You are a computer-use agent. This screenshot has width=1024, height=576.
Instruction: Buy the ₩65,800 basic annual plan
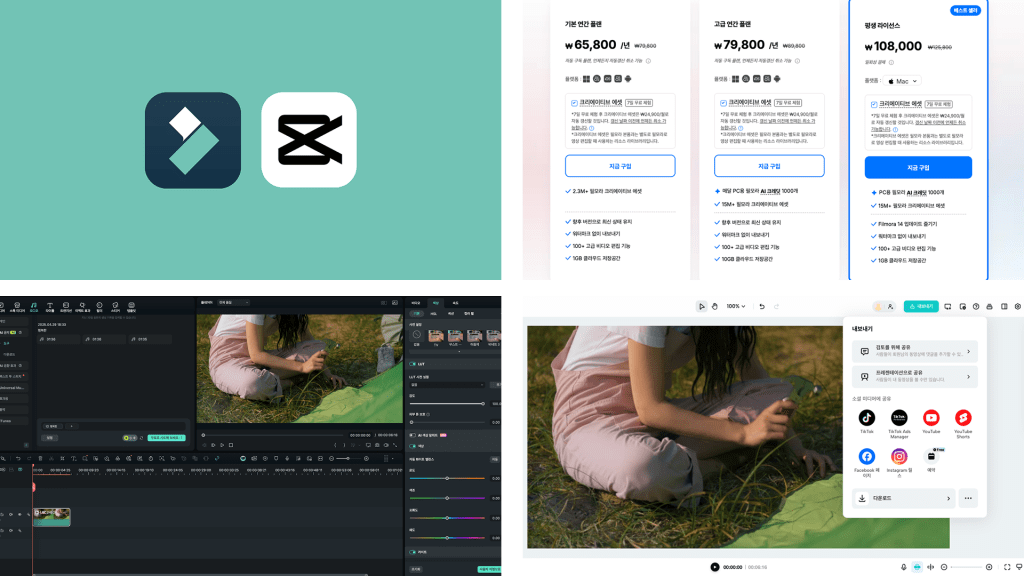tap(620, 166)
